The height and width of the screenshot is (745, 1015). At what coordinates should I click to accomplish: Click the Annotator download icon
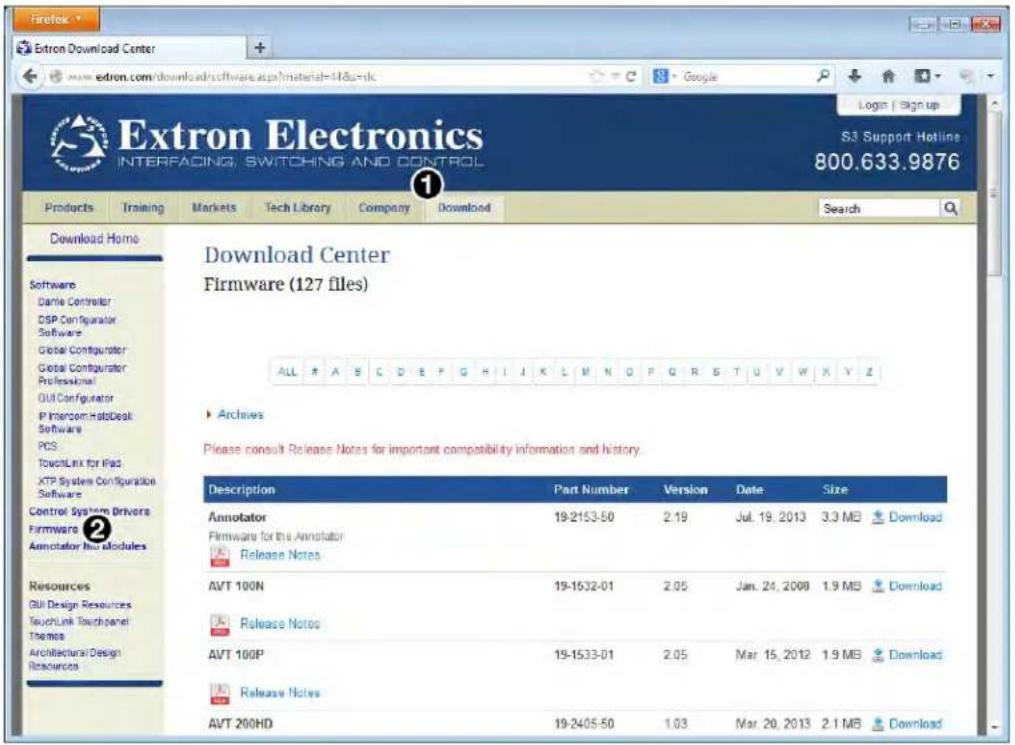coord(878,517)
